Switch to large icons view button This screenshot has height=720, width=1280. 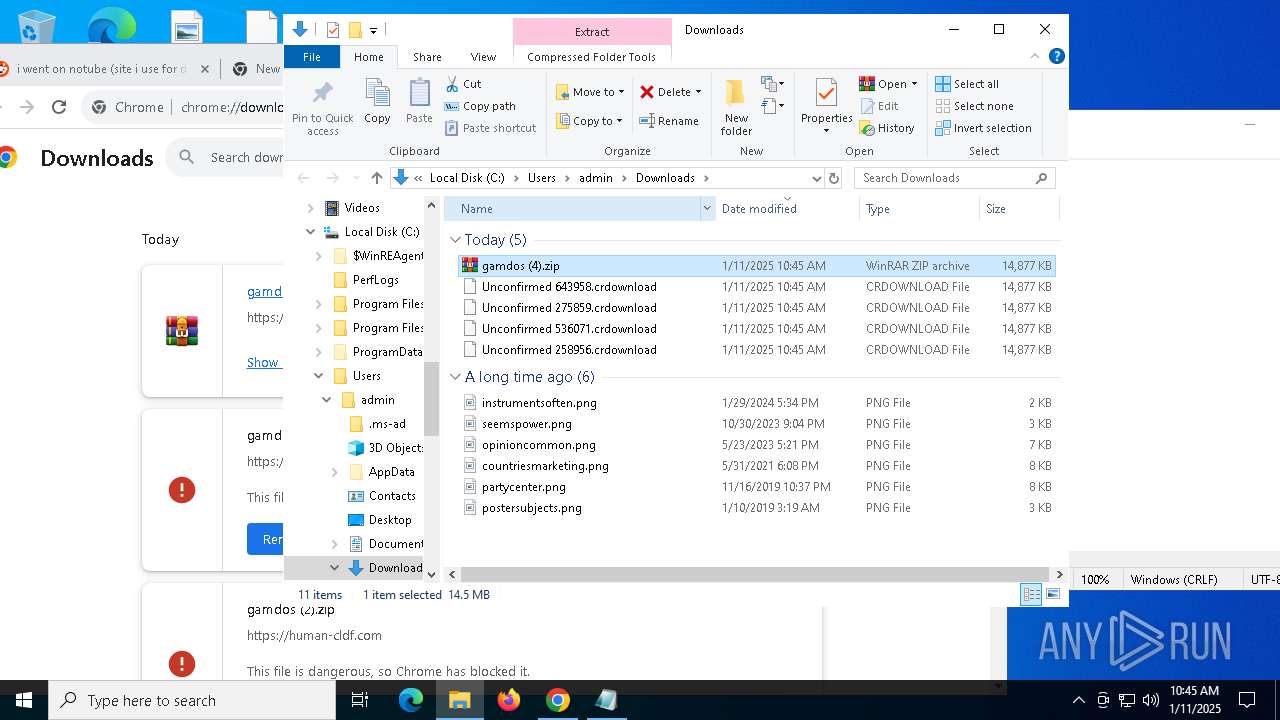coord(1052,594)
